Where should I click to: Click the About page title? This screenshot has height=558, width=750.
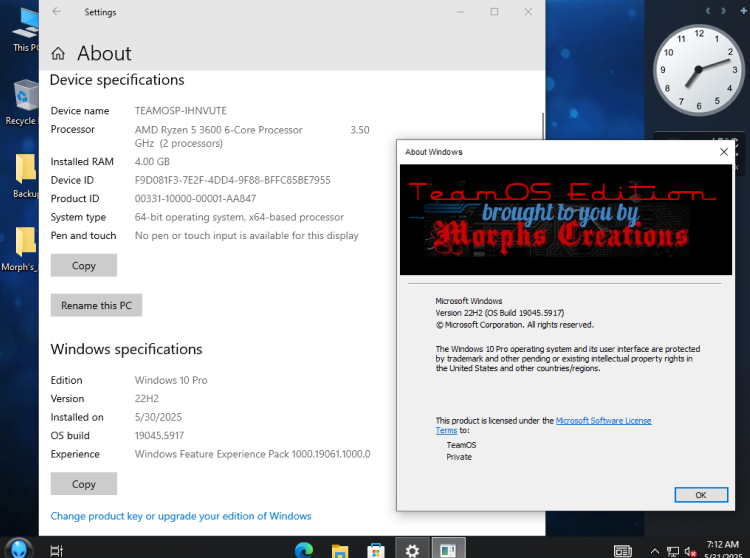(x=104, y=54)
